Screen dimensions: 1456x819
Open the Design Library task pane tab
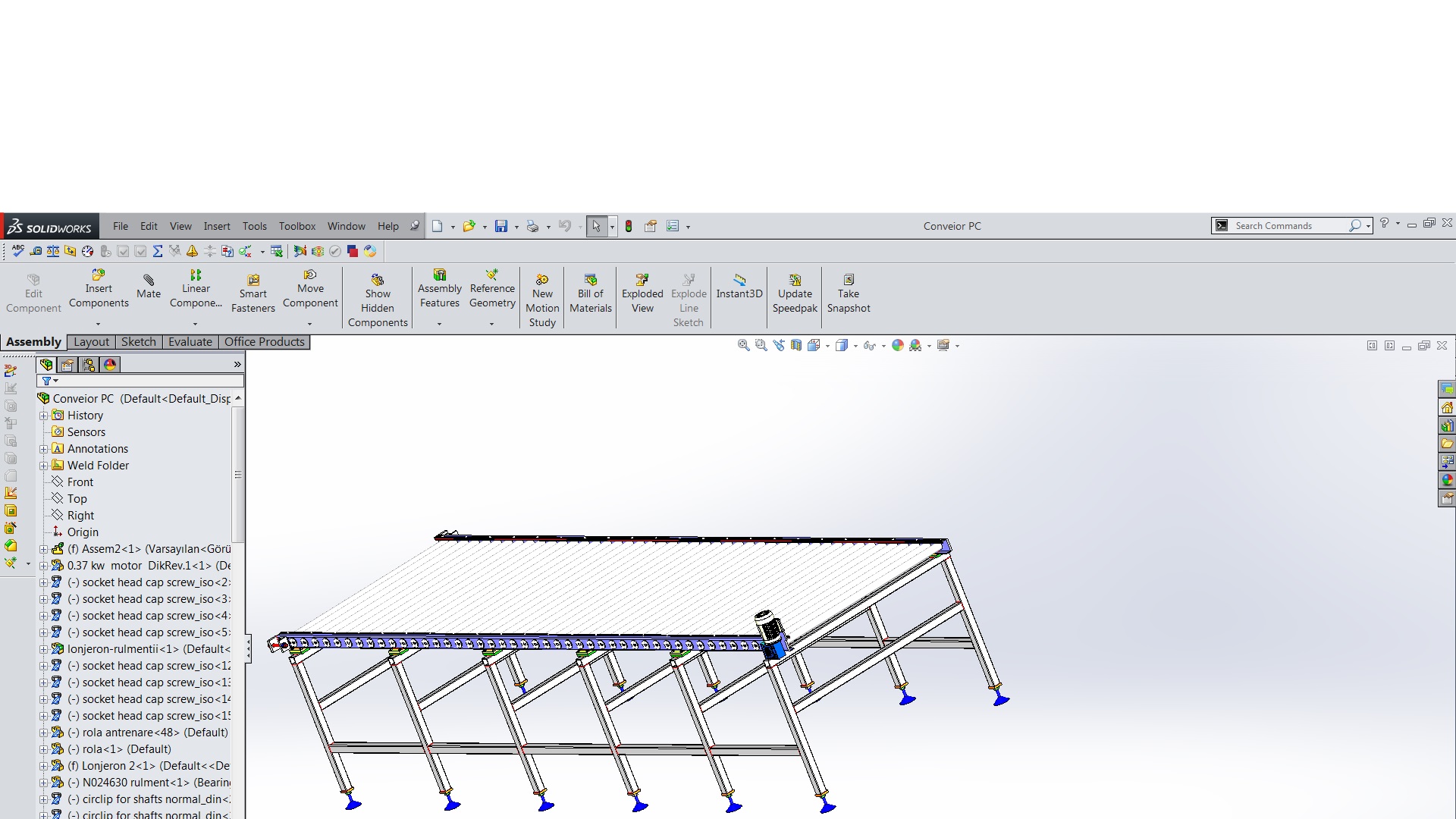point(1447,425)
